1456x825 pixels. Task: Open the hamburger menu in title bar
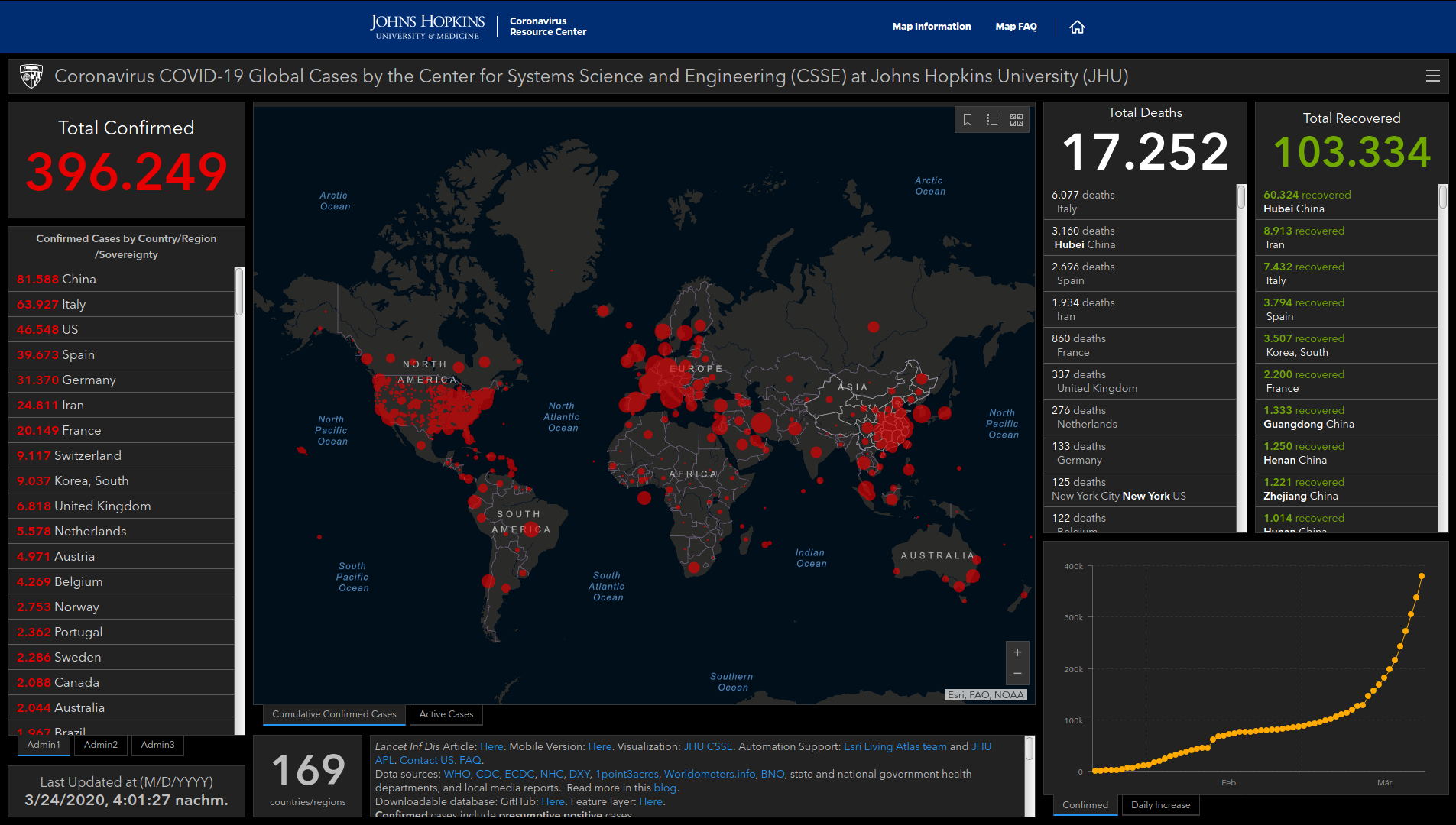point(1432,76)
